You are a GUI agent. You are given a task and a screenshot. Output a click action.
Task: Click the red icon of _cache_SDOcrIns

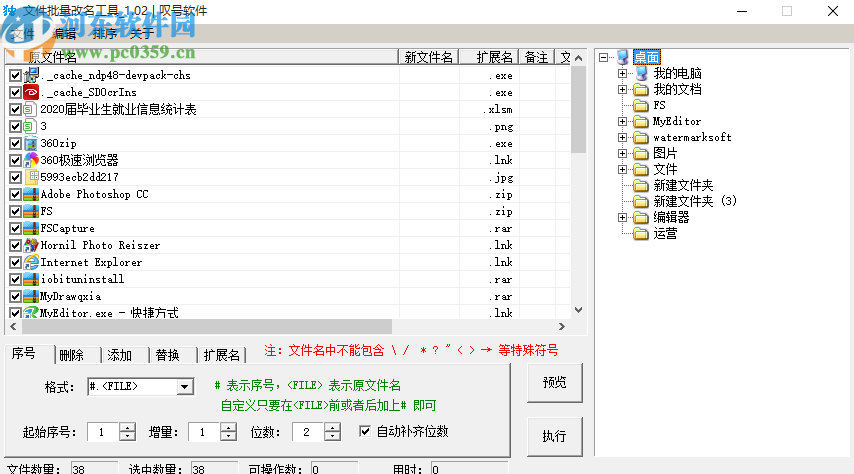click(x=31, y=92)
